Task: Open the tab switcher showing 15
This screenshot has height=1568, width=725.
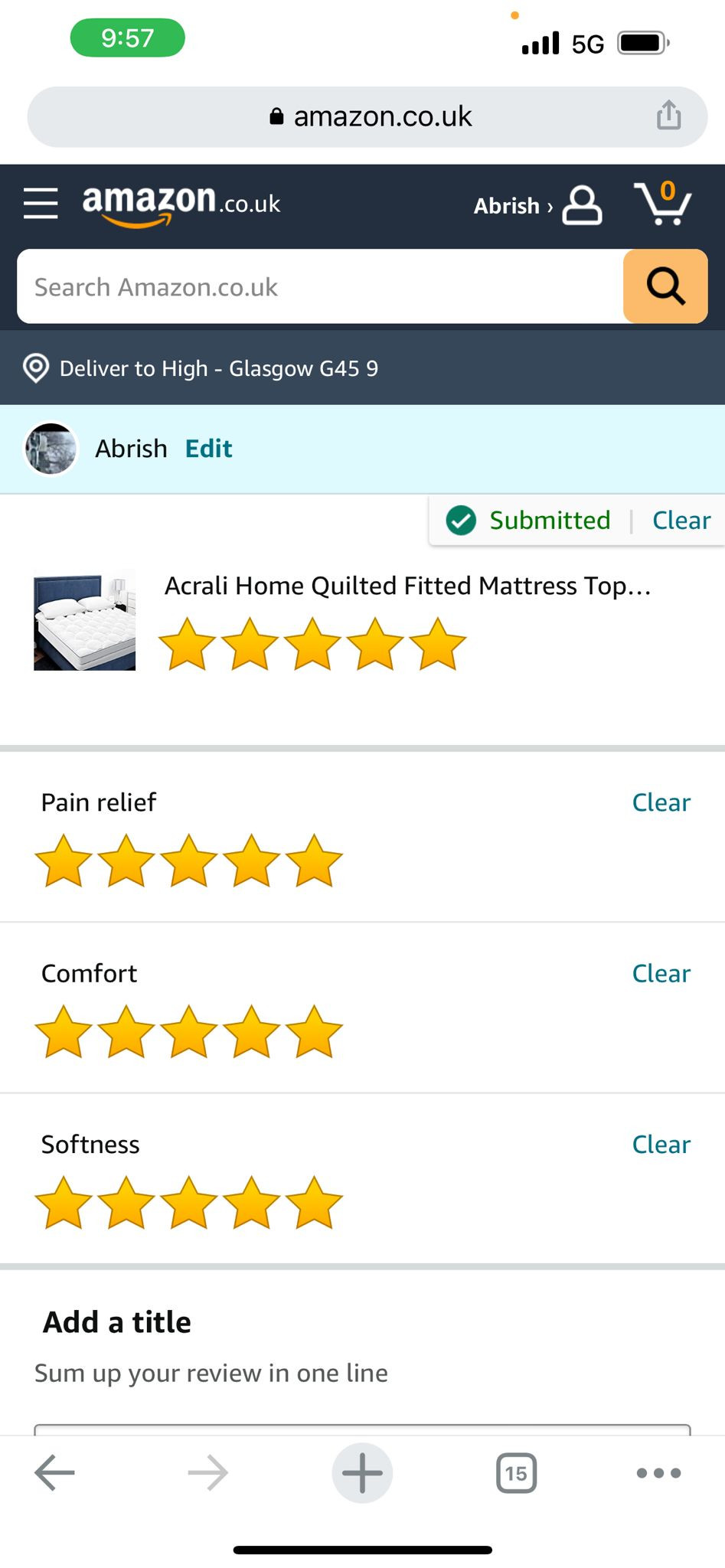Action: (x=516, y=1473)
